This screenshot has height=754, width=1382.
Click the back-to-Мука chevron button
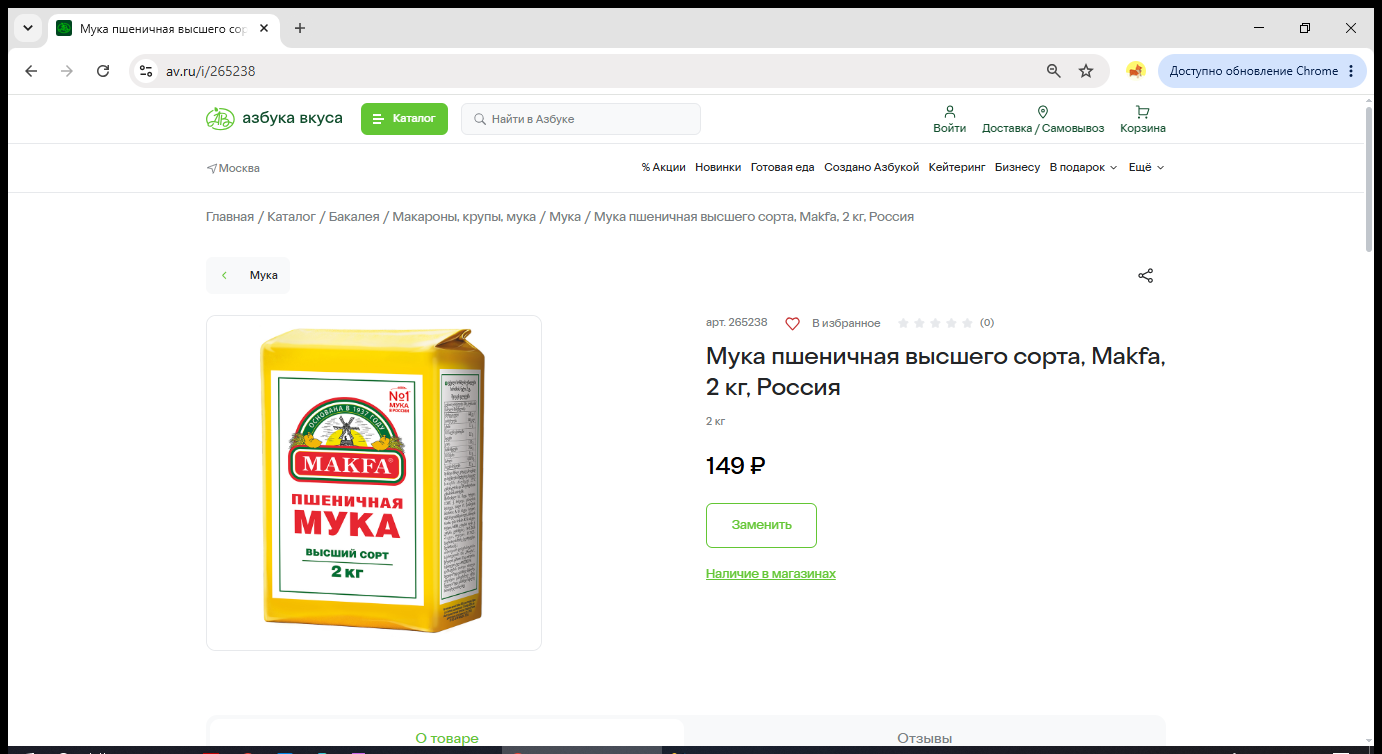pyautogui.click(x=248, y=275)
